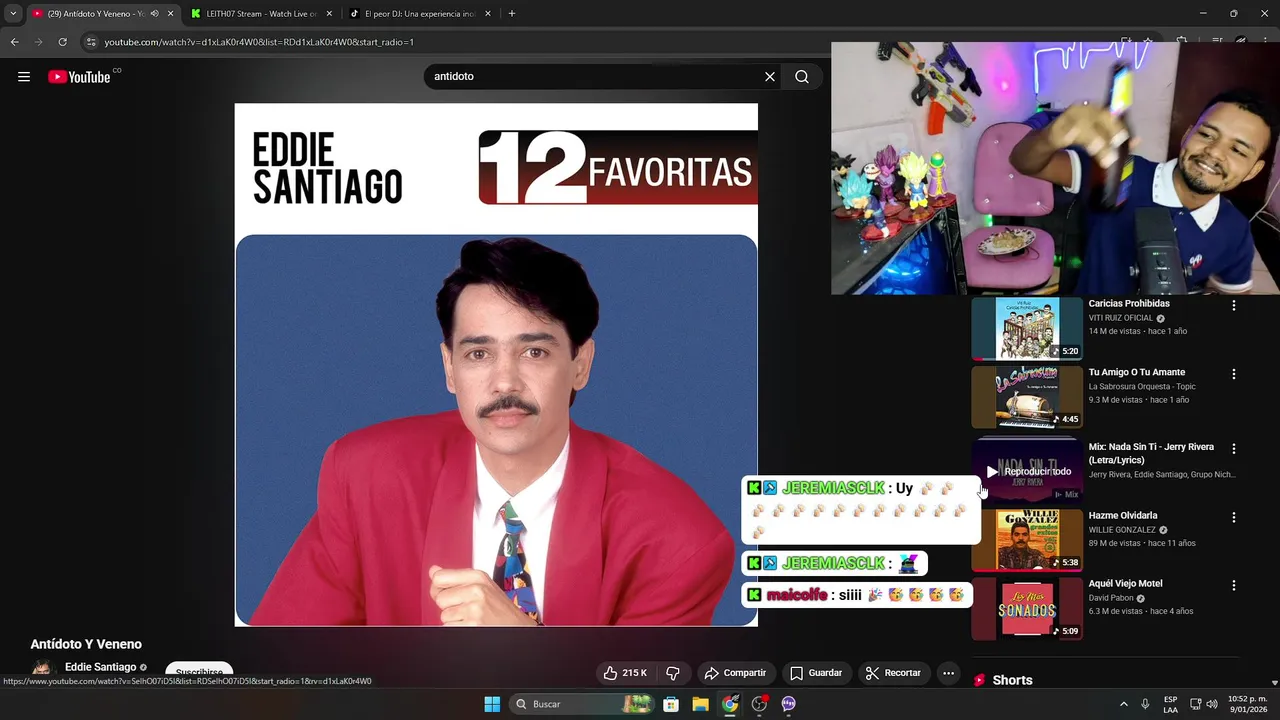Go back with browser back arrow
The height and width of the screenshot is (720, 1280).
pyautogui.click(x=14, y=42)
